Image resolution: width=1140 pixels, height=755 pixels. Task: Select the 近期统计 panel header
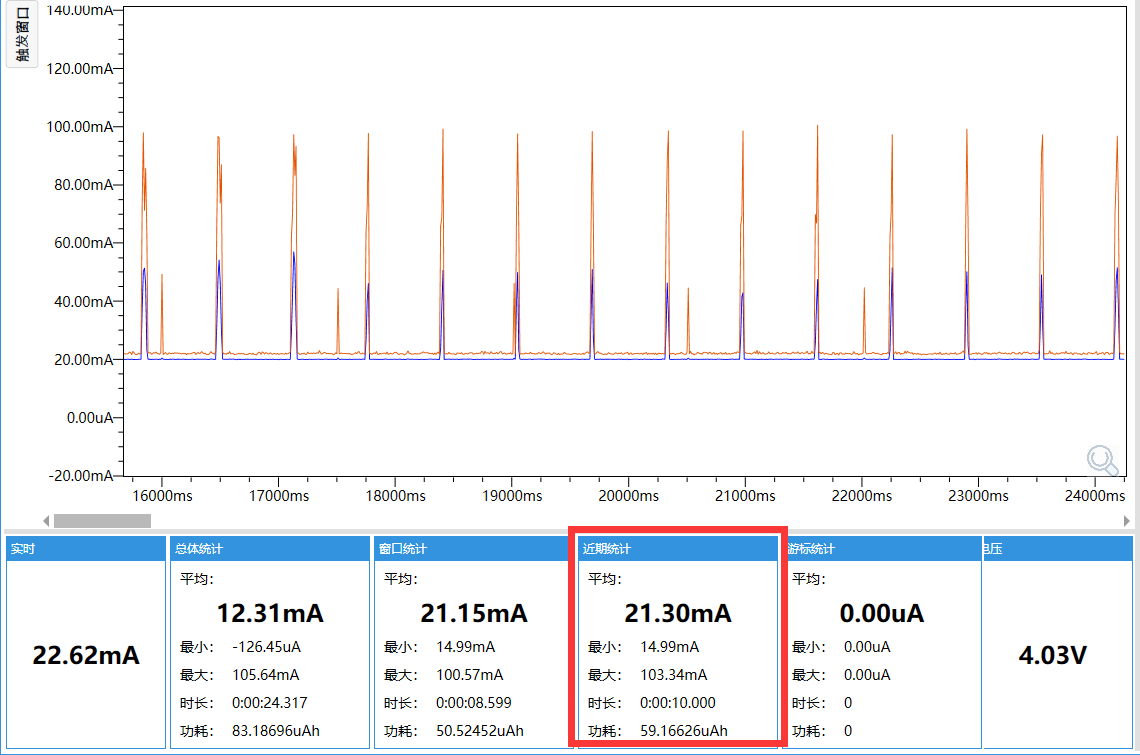[x=678, y=548]
